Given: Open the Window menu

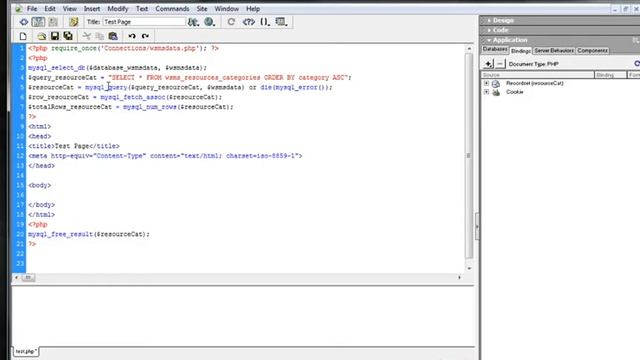Looking at the screenshot, I should tap(227, 9).
